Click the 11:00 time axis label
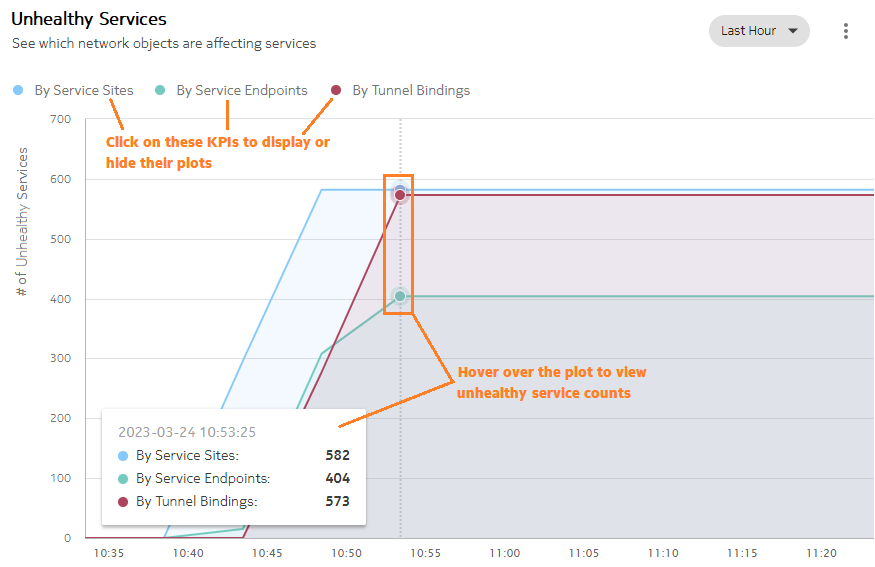The height and width of the screenshot is (567, 875). pos(504,553)
